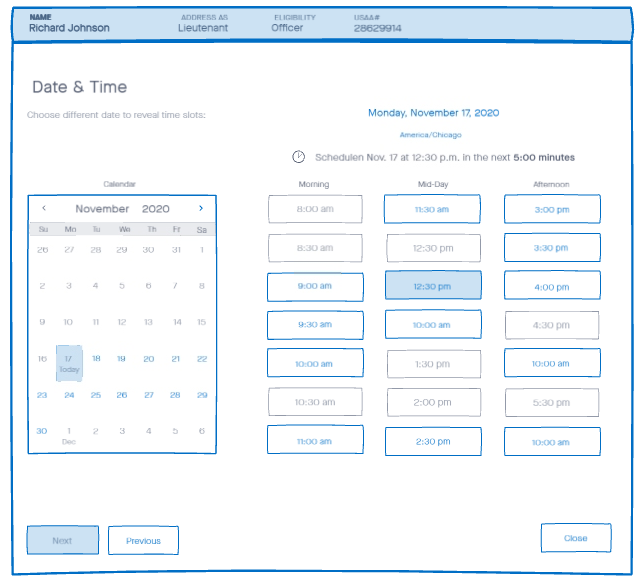Choose the 2:30 pm slot
637x584 pixels.
click(433, 441)
